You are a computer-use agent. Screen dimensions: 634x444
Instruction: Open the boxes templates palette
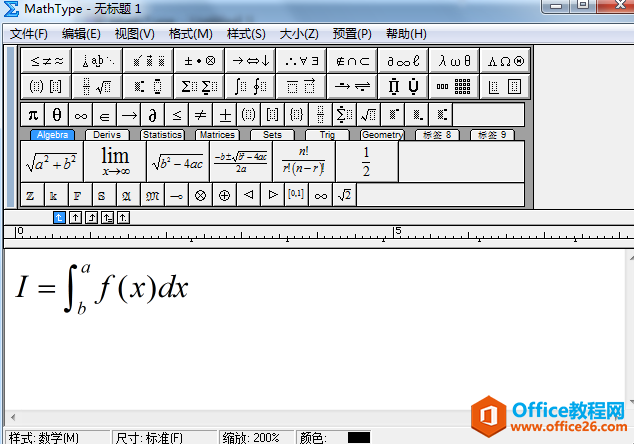pyautogui.click(x=505, y=86)
